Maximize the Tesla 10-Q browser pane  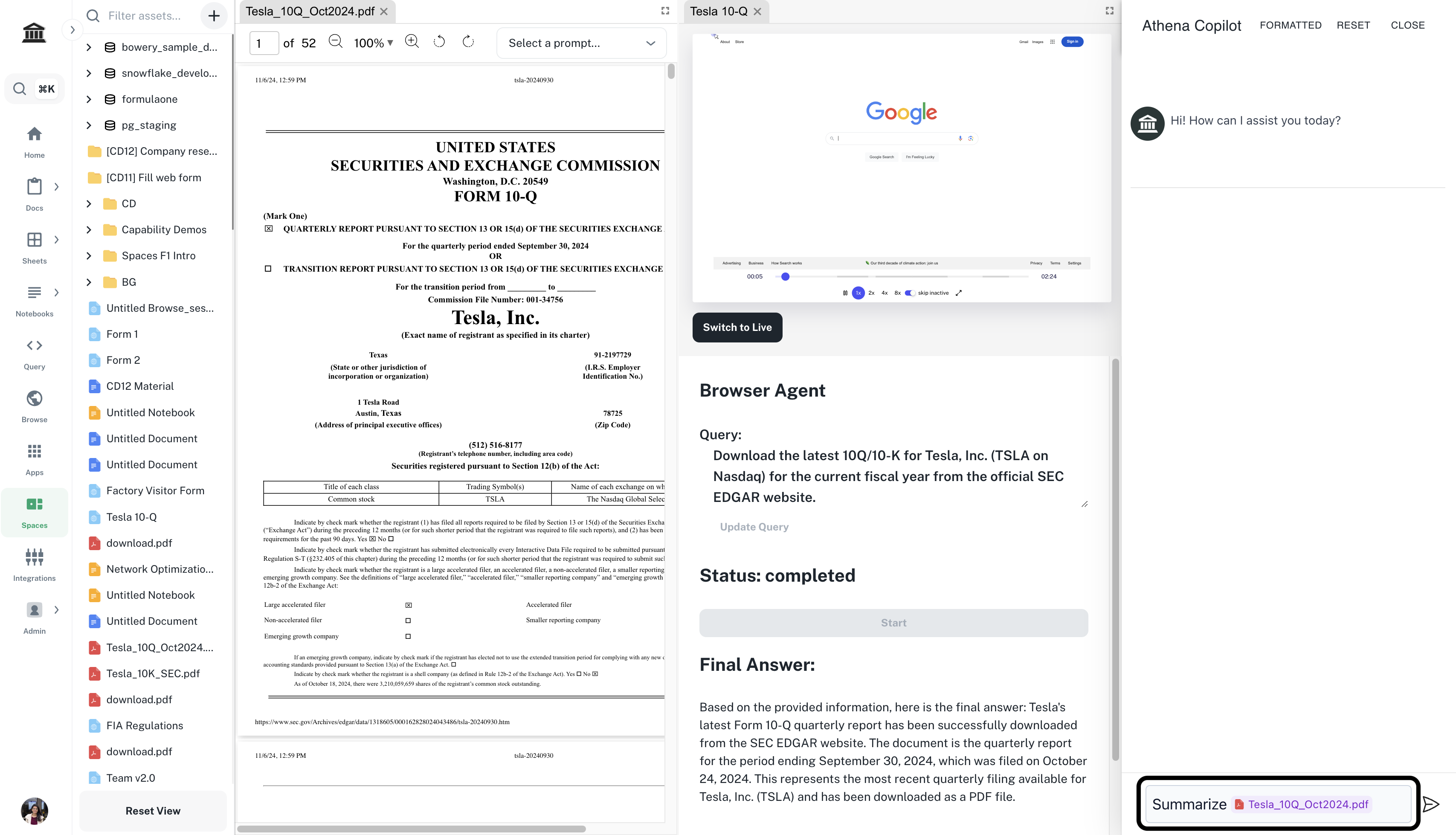pos(1110,10)
